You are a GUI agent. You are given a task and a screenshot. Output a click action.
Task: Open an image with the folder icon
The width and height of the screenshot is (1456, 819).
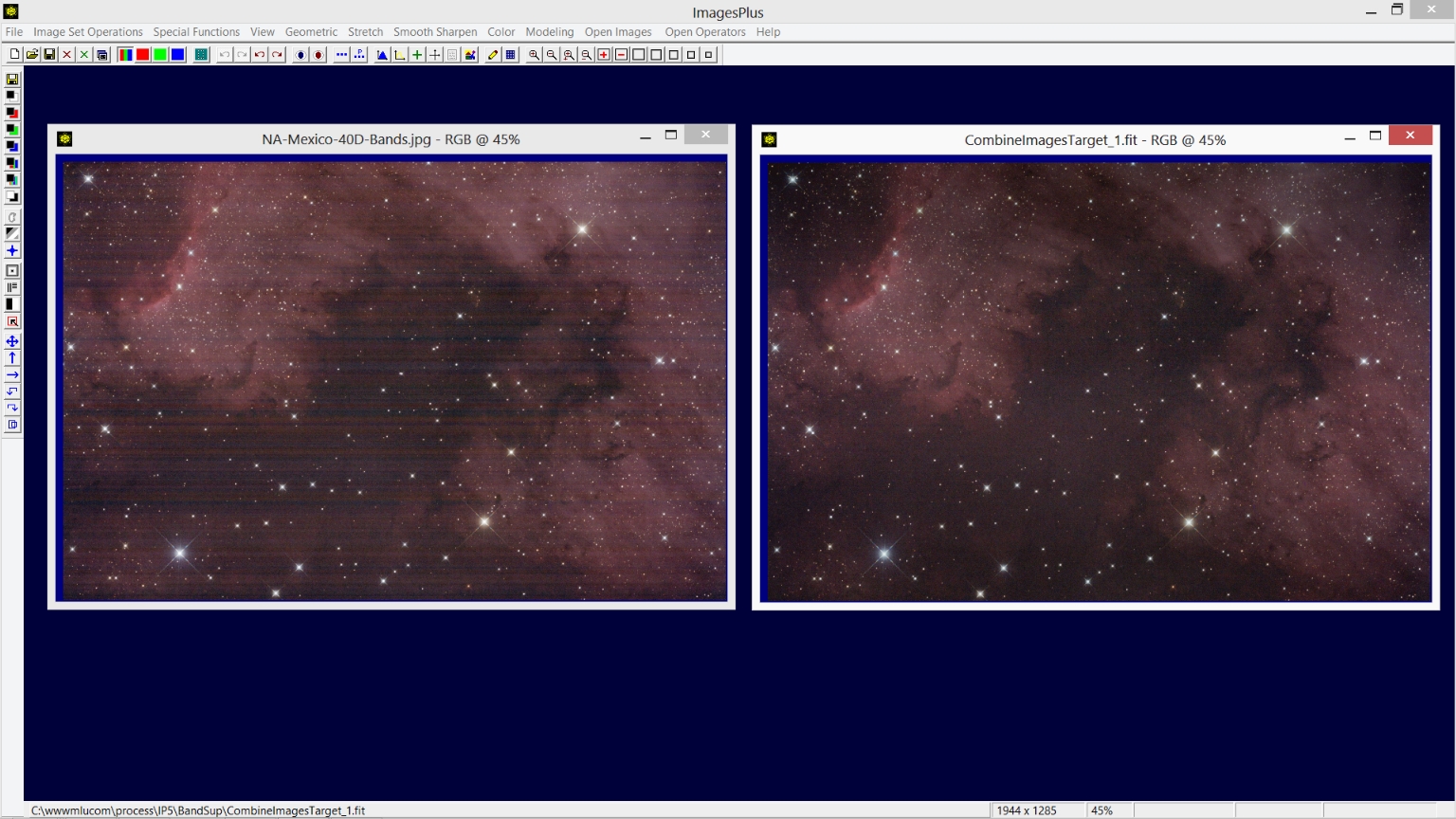[32, 55]
